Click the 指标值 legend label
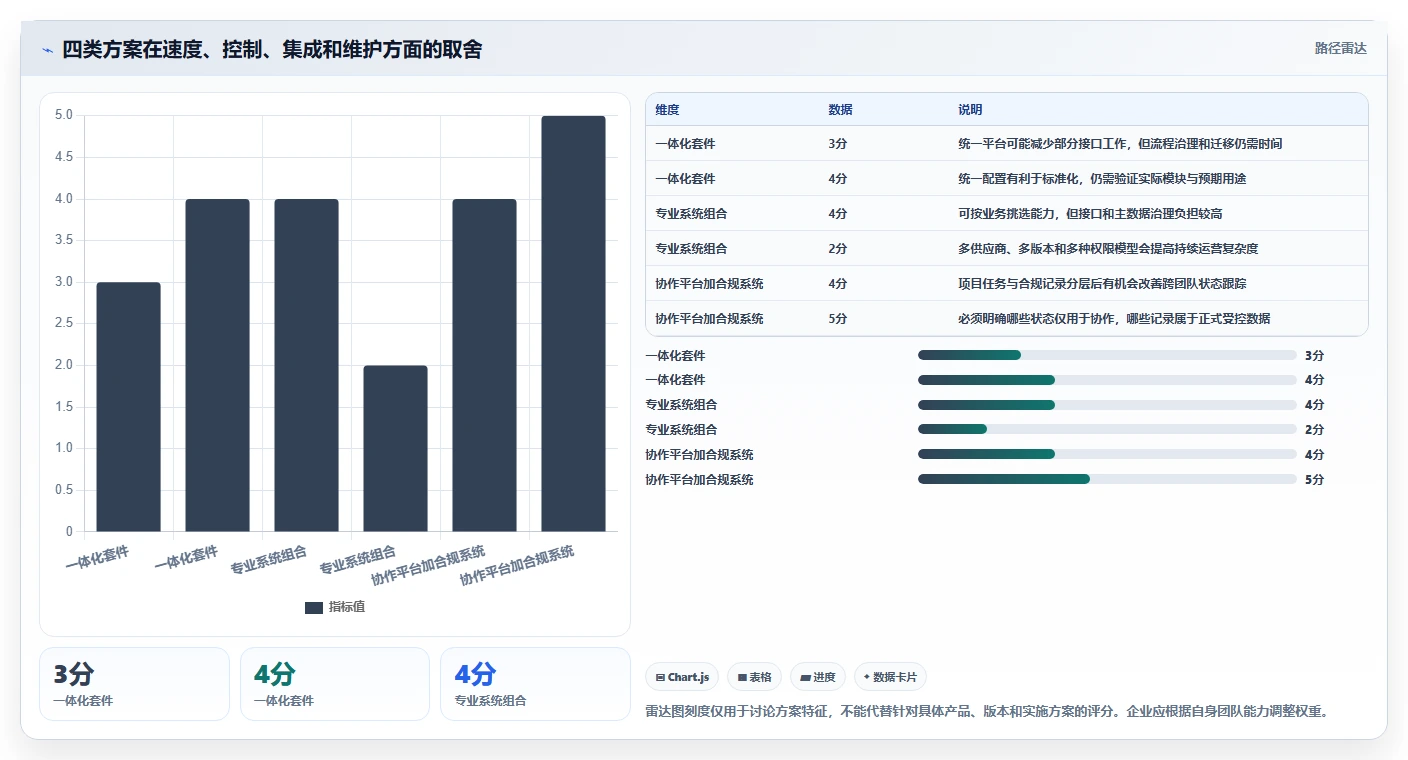This screenshot has height=760, width=1408. click(347, 607)
